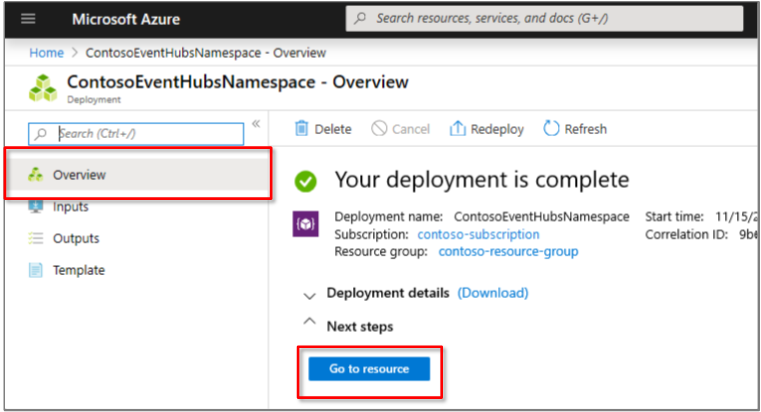
Task: Focus the Search resources, services, and docs field
Action: point(544,18)
